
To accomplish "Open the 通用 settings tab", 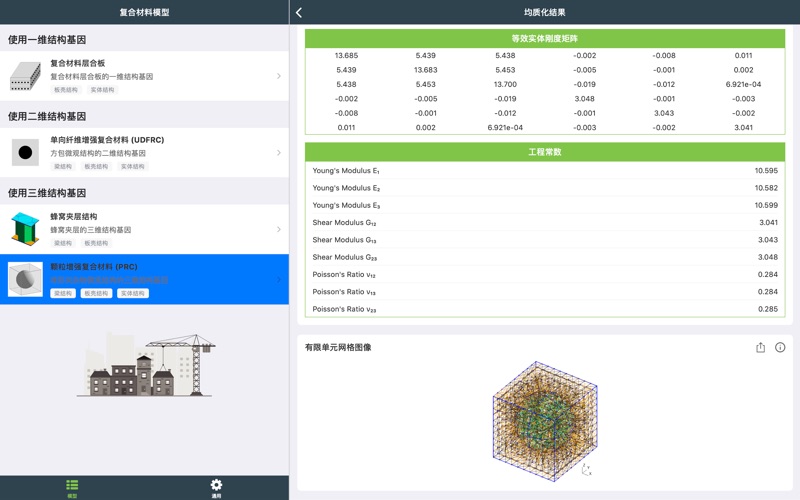I will [x=216, y=488].
